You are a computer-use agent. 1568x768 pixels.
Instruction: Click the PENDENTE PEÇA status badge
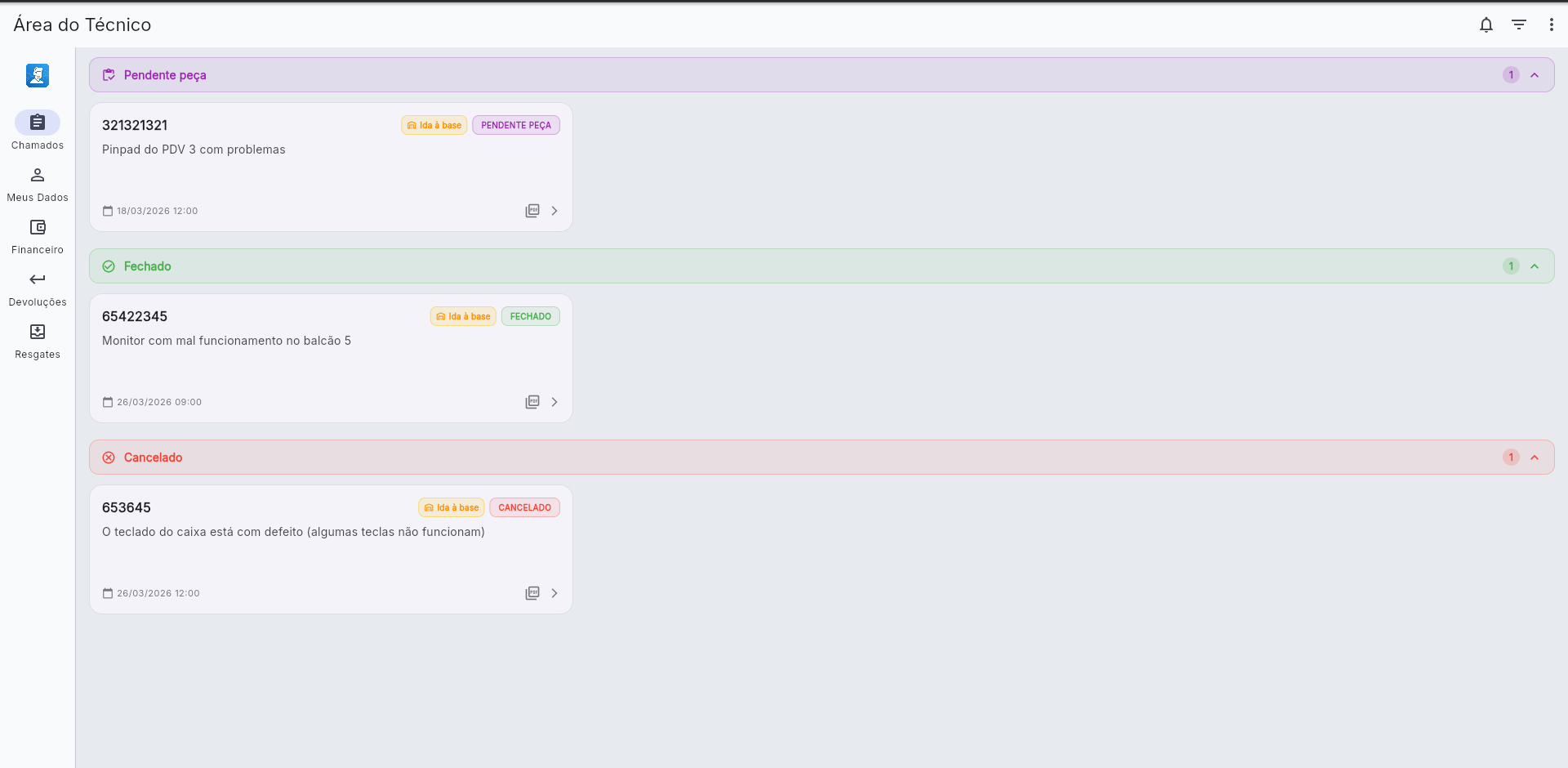[516, 125]
